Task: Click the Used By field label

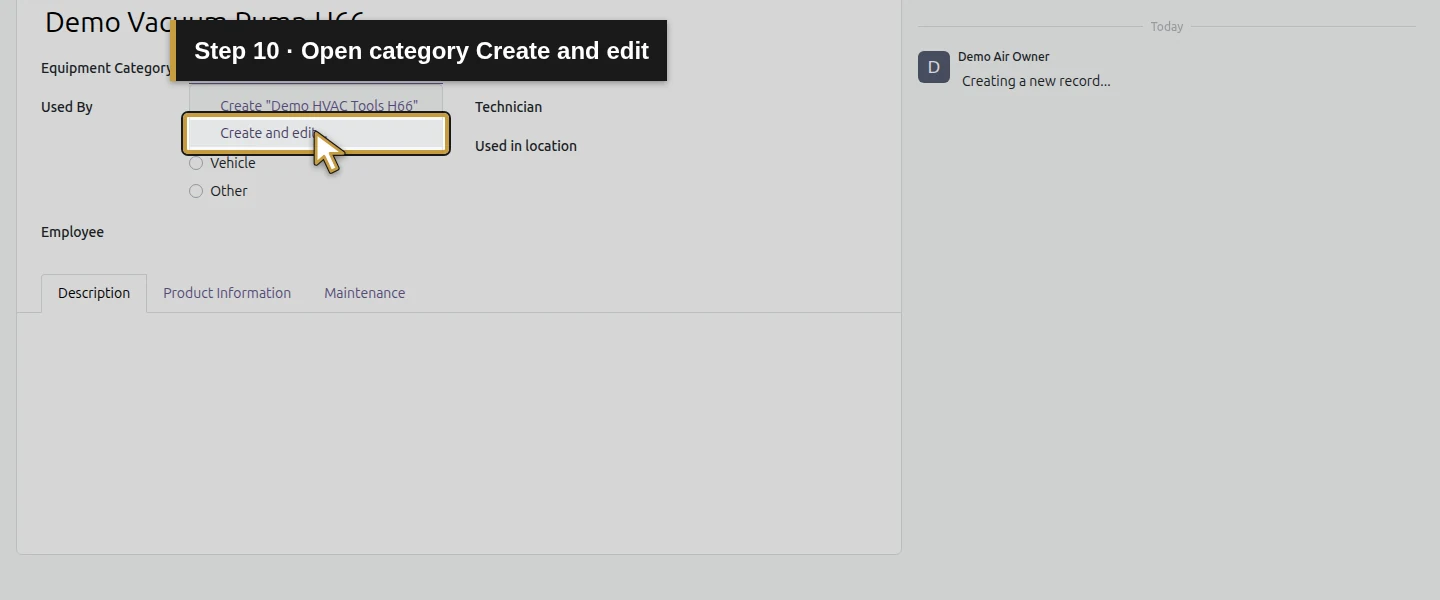Action: tap(67, 107)
